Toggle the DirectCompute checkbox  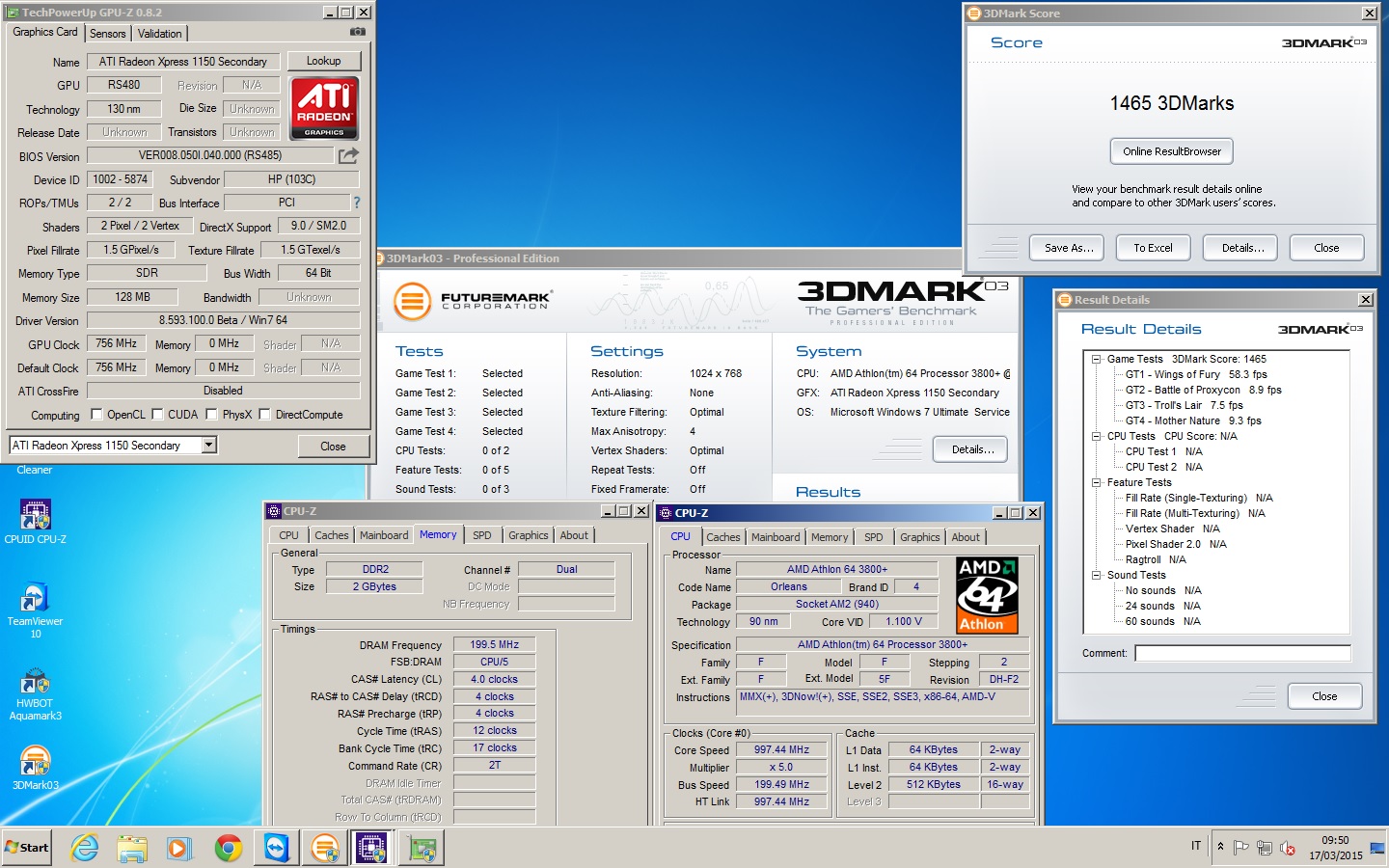pos(264,415)
